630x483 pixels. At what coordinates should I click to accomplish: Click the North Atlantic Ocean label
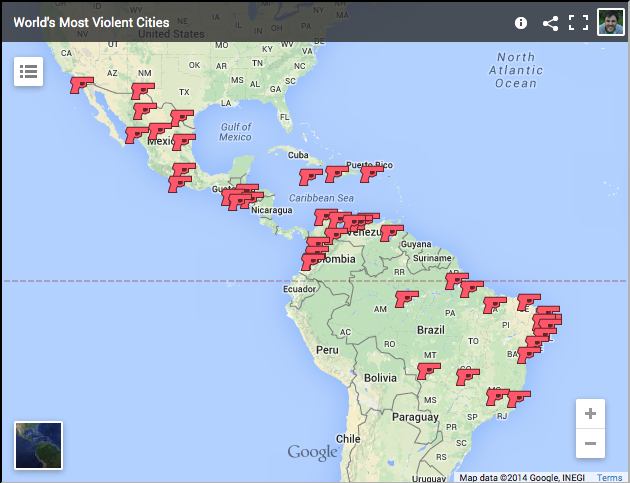point(516,70)
